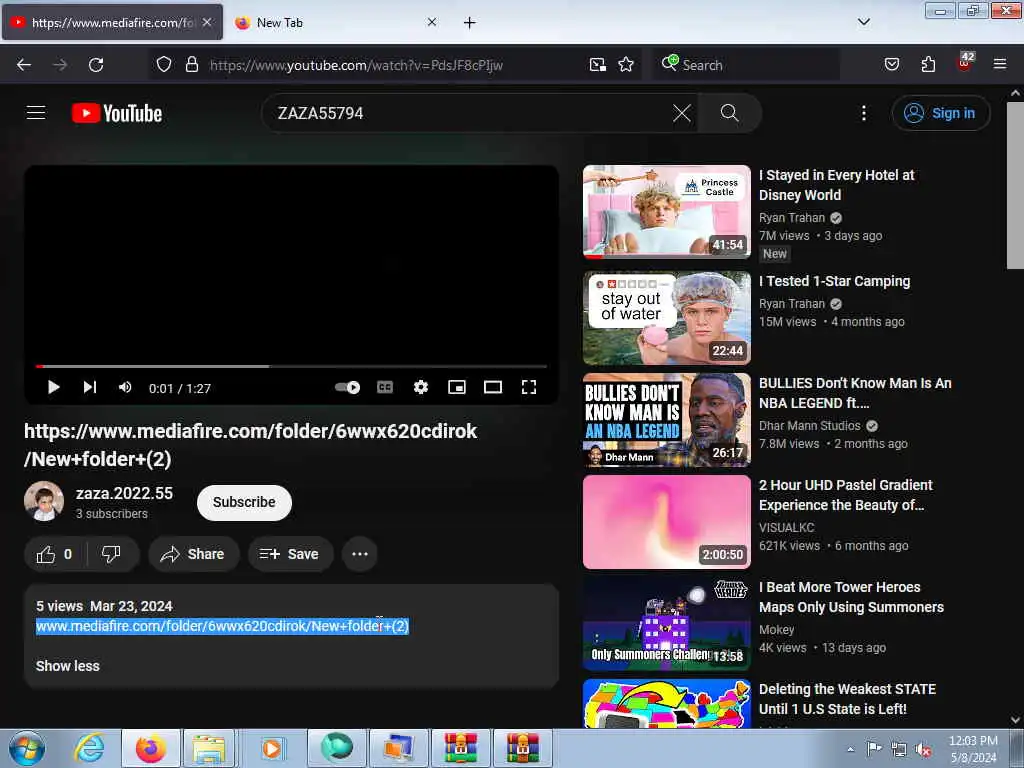Collapse the description with Show less
This screenshot has width=1024, height=768.
pos(68,666)
